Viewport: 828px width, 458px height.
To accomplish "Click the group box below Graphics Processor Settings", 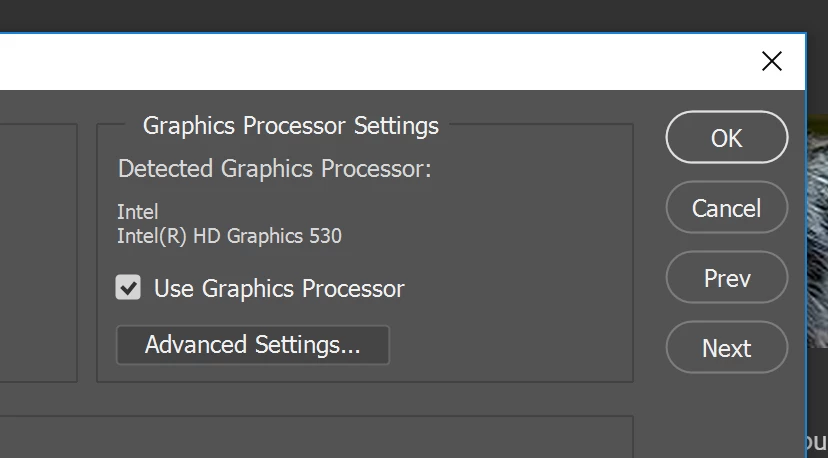I will coord(317,436).
